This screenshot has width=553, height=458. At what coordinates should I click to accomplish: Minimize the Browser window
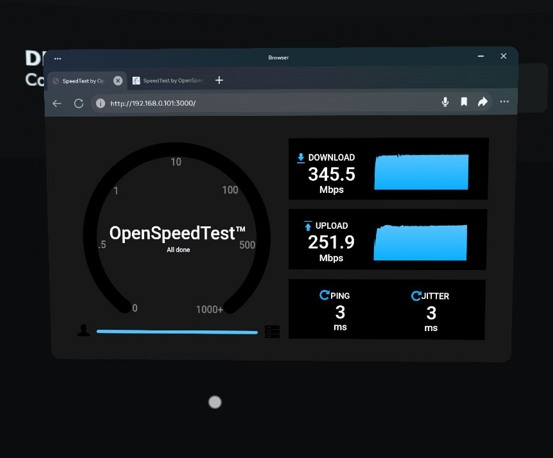click(x=481, y=56)
